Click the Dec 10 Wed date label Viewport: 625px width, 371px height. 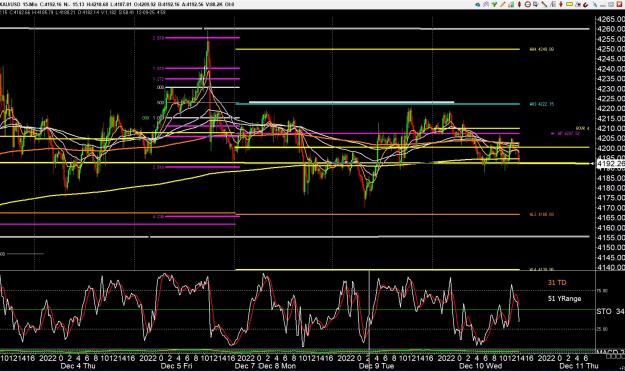point(480,366)
